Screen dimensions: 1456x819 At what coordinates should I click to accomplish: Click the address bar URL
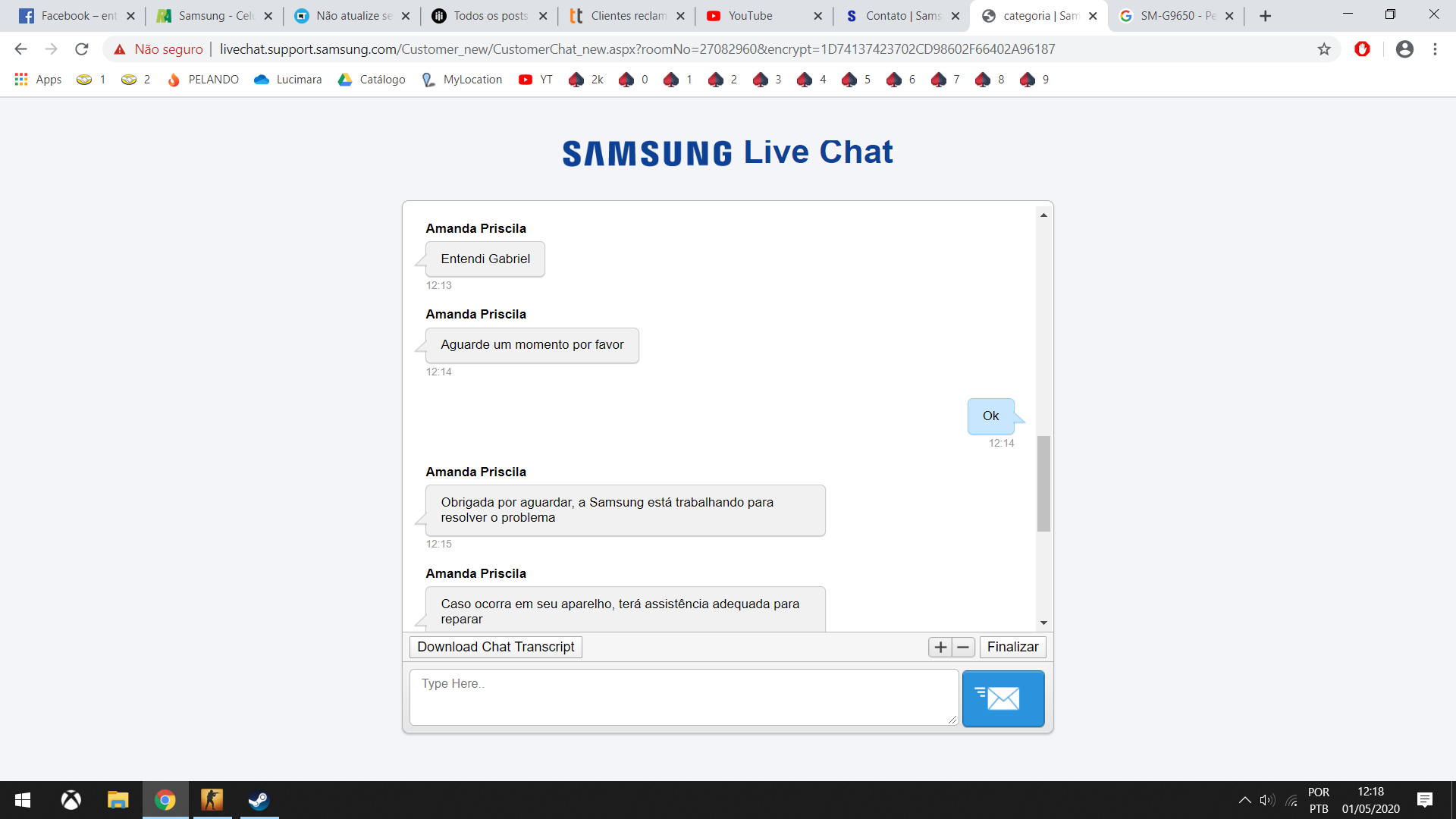tap(637, 49)
